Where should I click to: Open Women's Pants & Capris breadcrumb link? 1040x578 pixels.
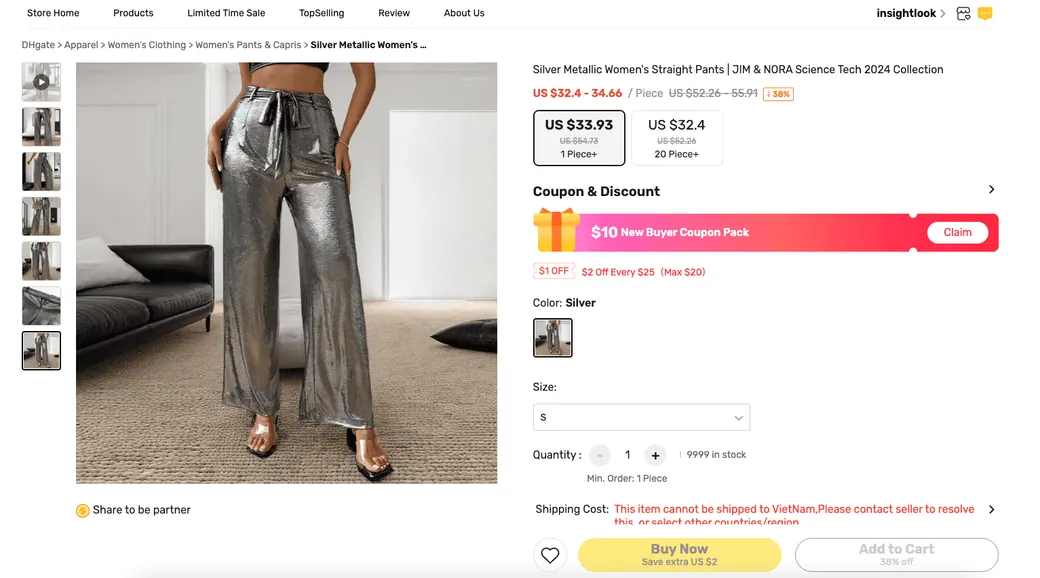point(248,45)
